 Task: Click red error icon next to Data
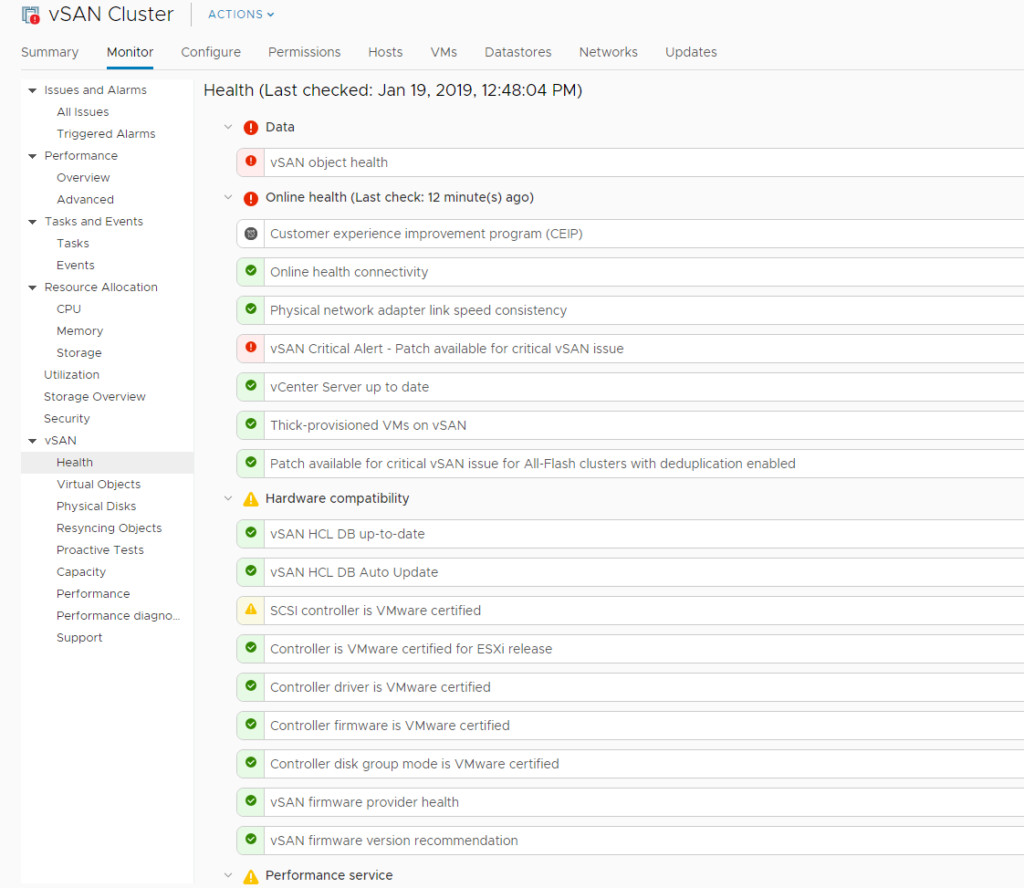tap(251, 127)
